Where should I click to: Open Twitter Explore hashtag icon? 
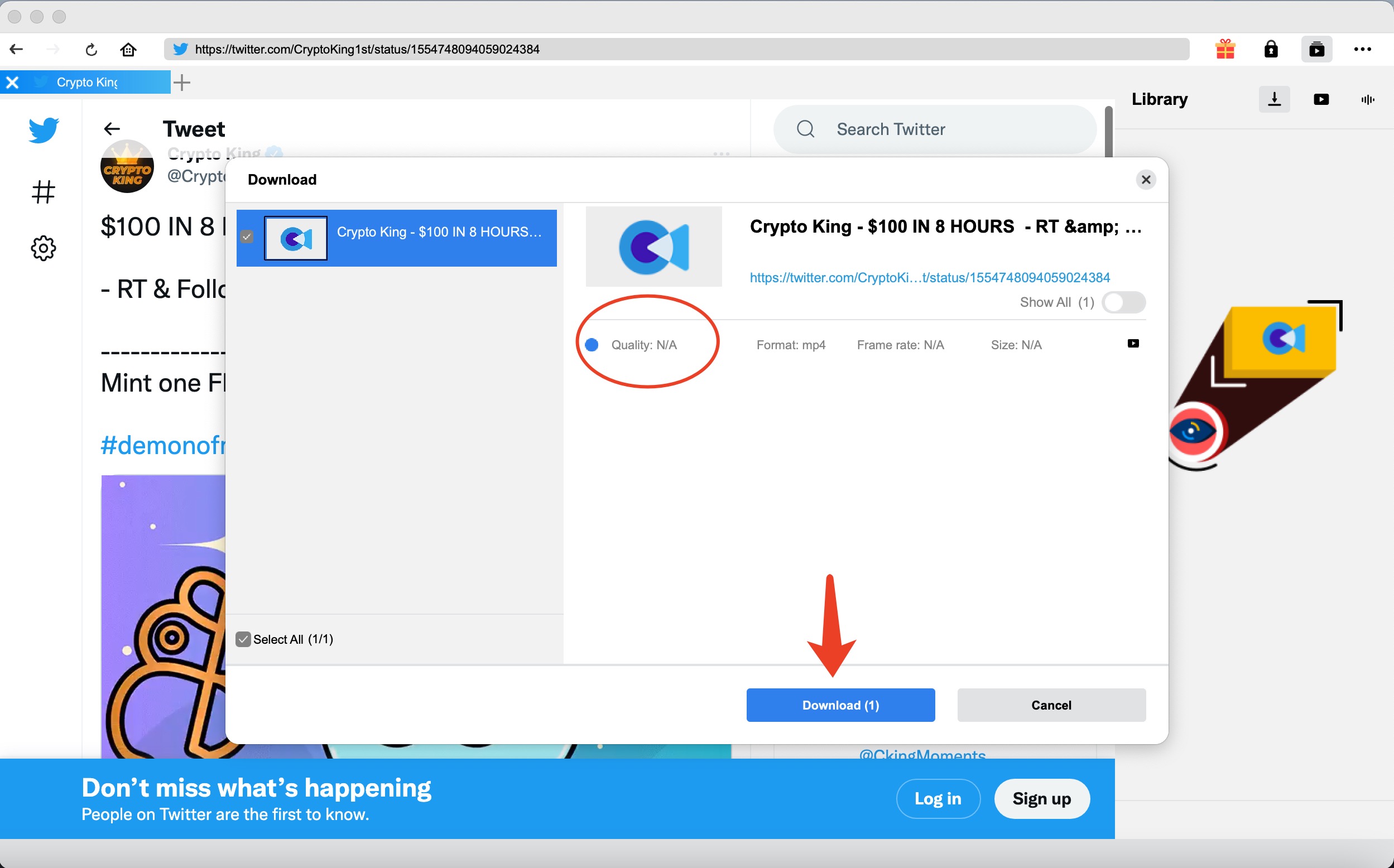point(43,192)
